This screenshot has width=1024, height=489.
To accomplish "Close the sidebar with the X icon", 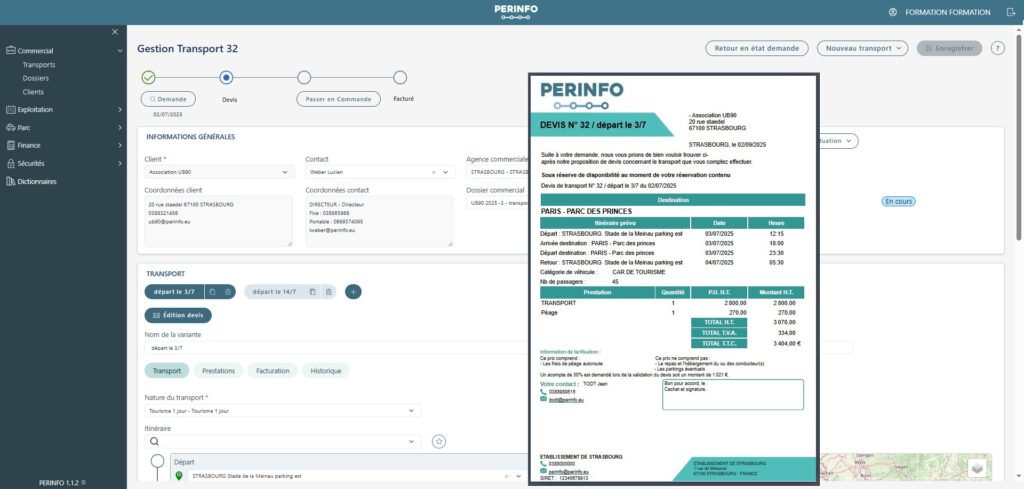I will 115,32.
